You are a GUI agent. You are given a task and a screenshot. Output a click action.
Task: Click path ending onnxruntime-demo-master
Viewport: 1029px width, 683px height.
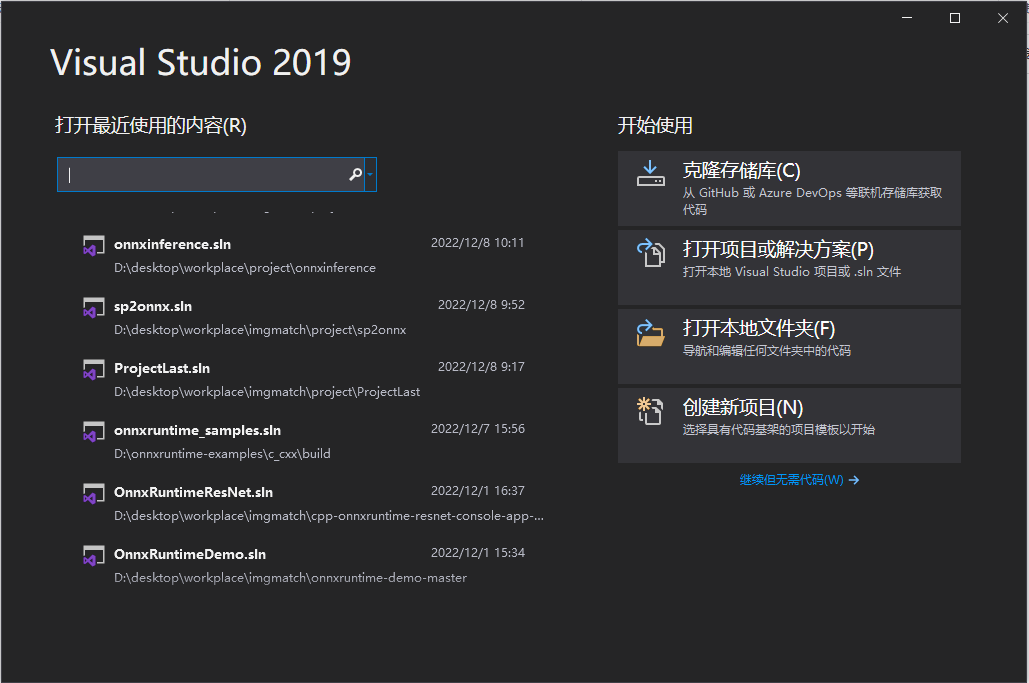click(x=291, y=578)
